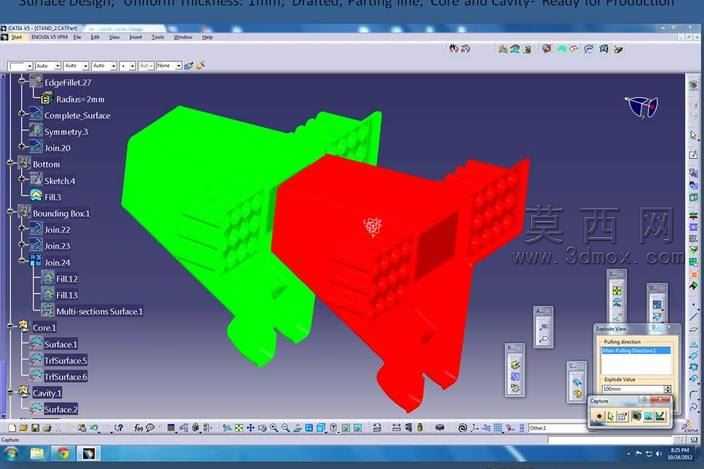The height and width of the screenshot is (469, 704).
Task: Click the Hide/Show icon
Action: pyautogui.click(x=346, y=428)
